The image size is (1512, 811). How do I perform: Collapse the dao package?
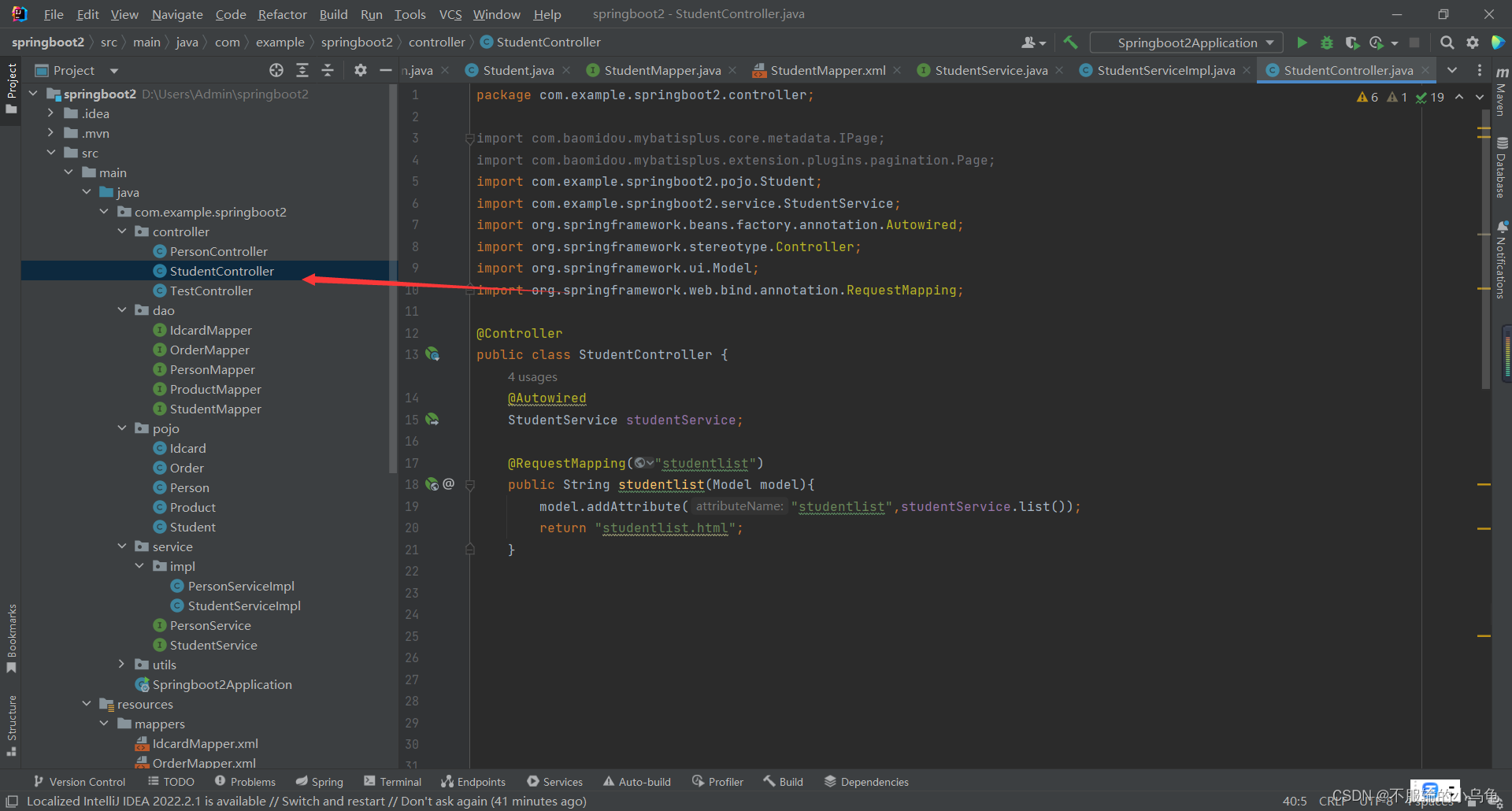pos(122,310)
